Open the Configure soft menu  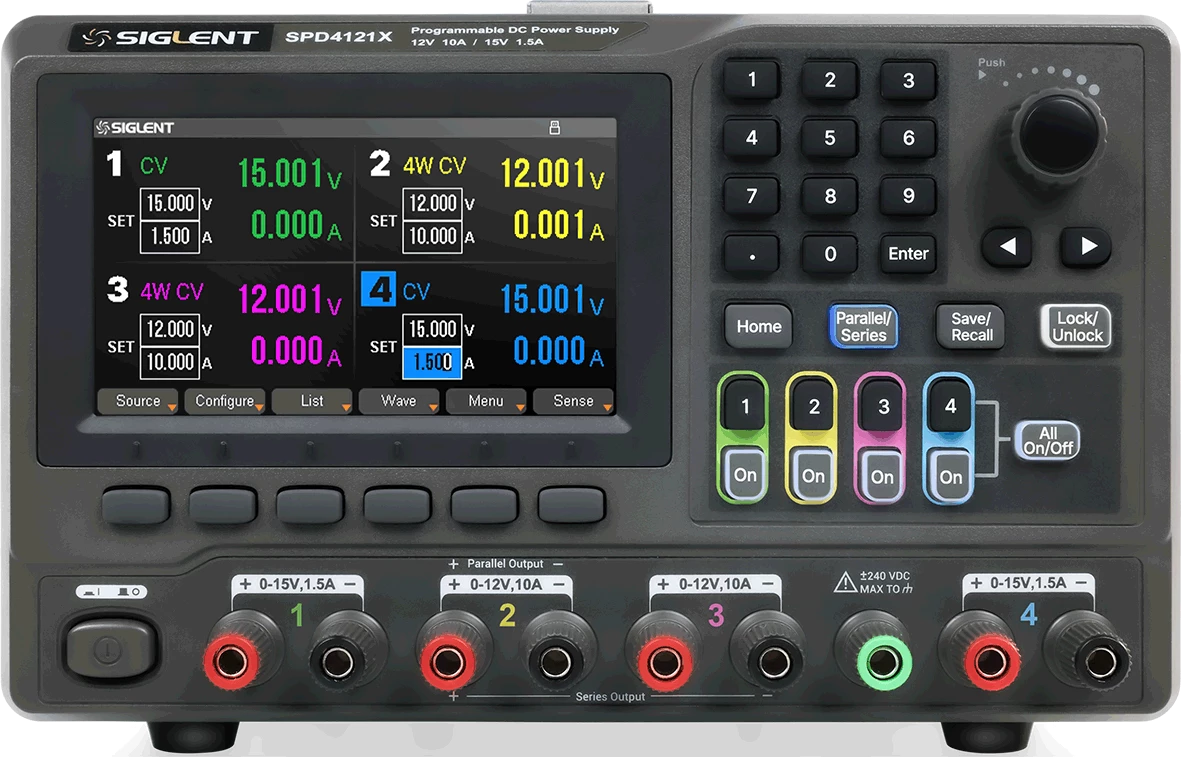click(x=225, y=401)
